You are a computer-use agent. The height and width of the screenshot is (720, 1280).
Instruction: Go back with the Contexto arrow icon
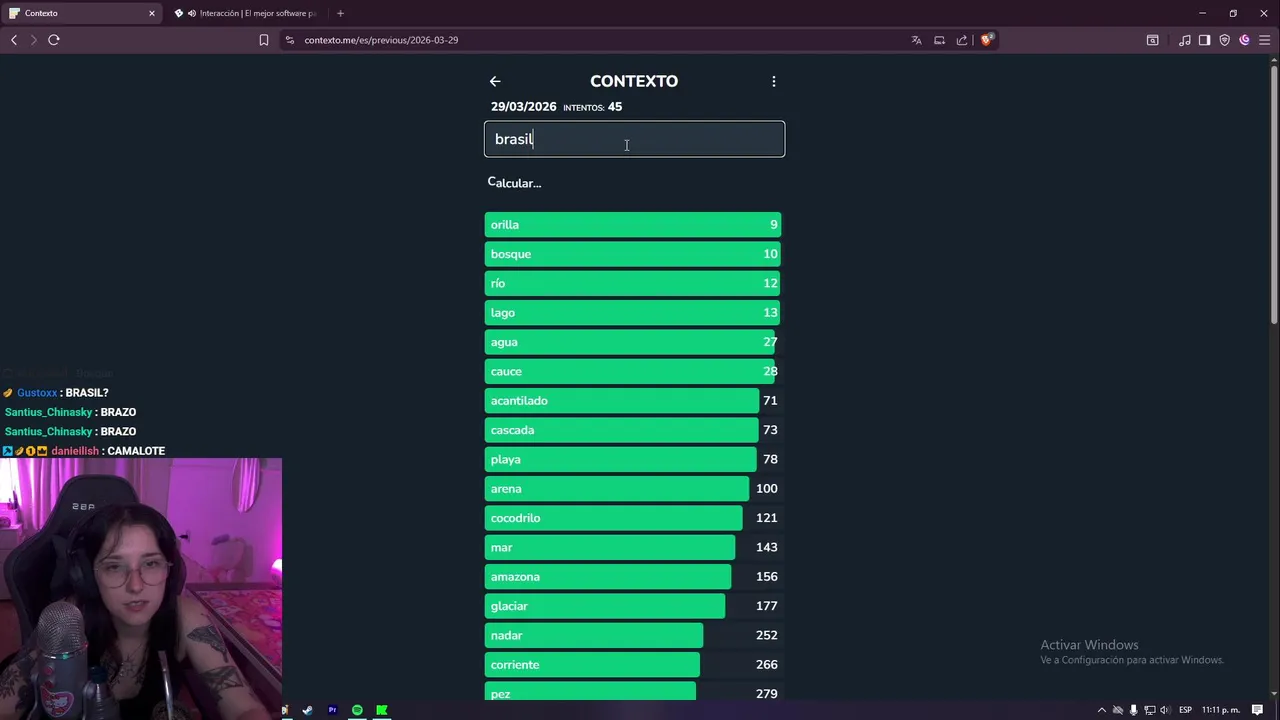495,81
